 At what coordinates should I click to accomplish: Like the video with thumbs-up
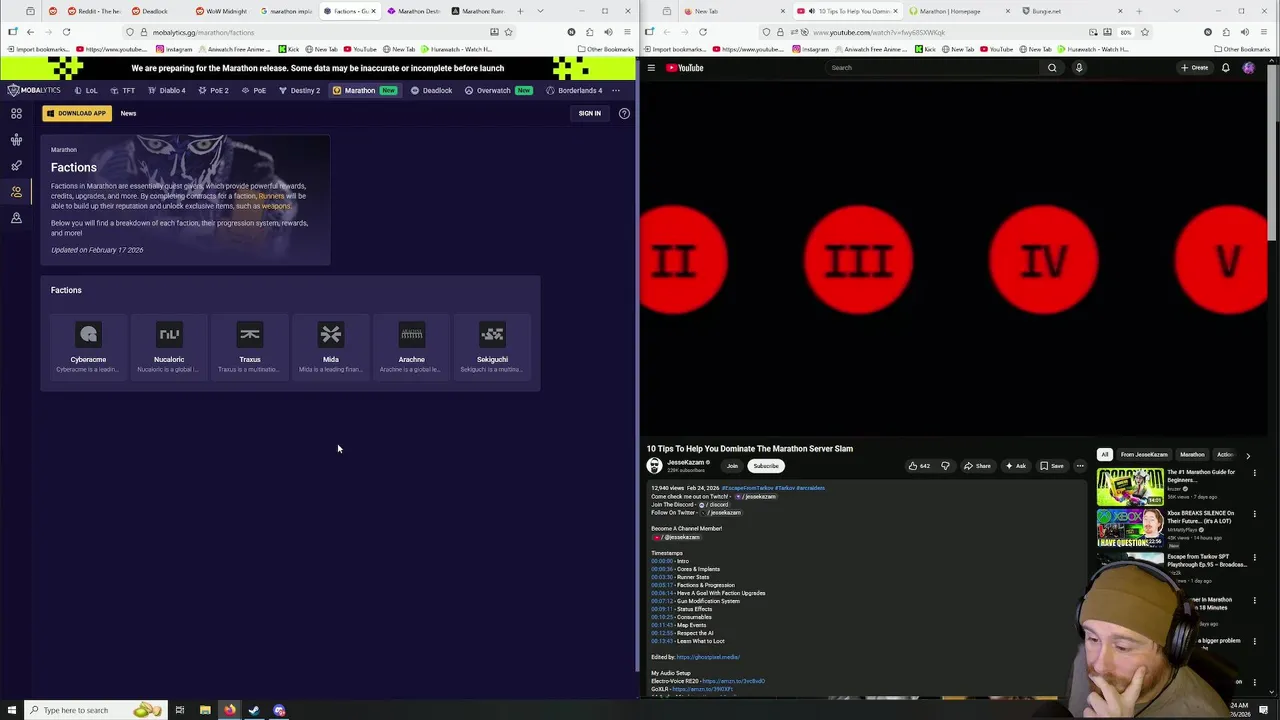918,466
